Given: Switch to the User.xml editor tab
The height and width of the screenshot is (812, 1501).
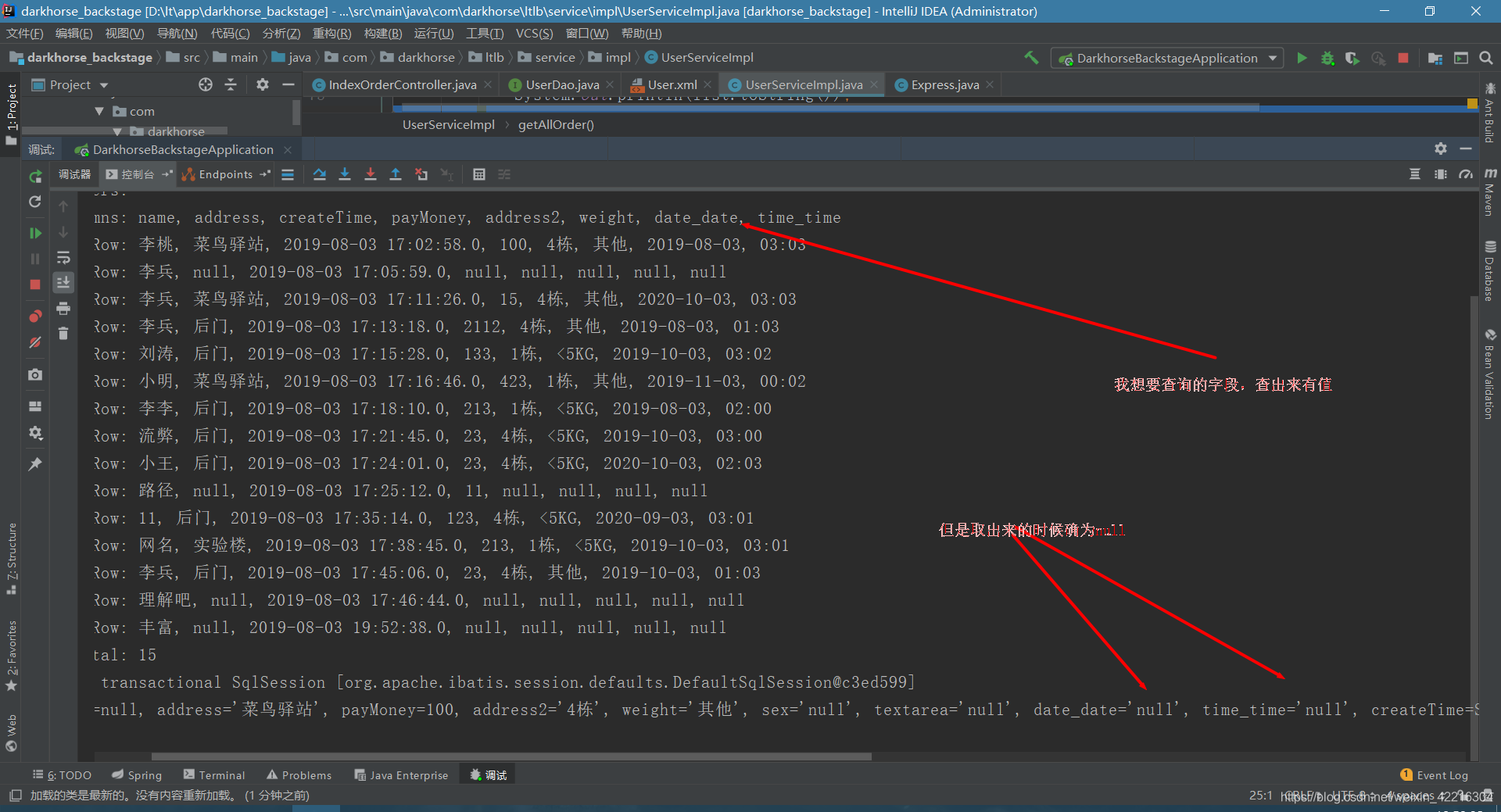Looking at the screenshot, I should 672,84.
